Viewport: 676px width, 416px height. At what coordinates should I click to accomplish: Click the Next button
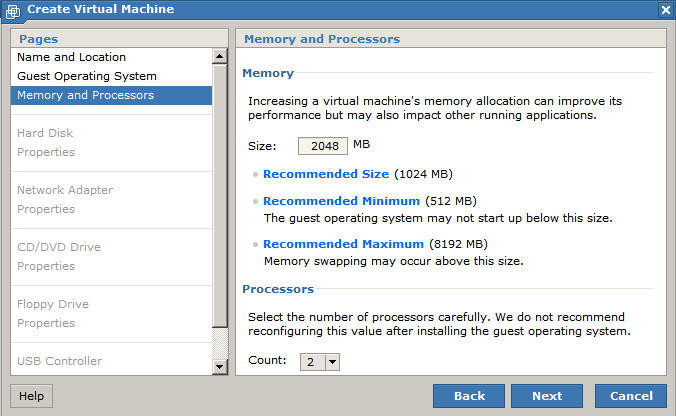(547, 396)
